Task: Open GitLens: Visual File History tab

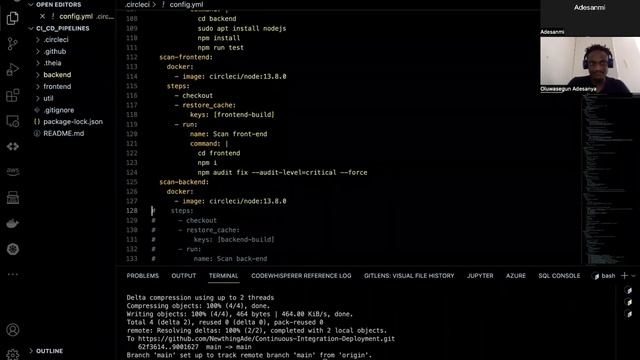Action: (x=409, y=276)
